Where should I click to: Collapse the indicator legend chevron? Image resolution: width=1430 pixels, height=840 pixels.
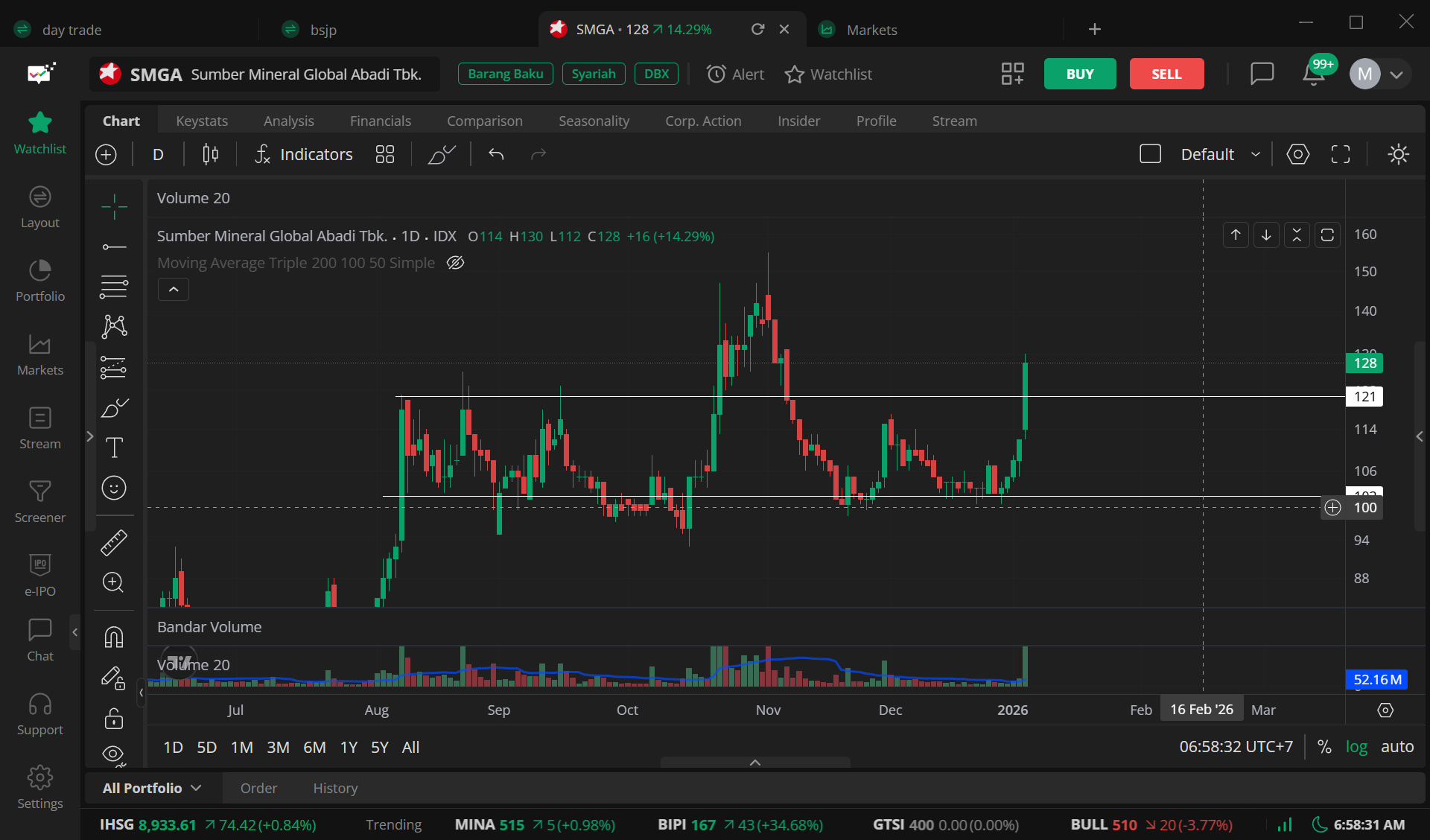pos(174,290)
